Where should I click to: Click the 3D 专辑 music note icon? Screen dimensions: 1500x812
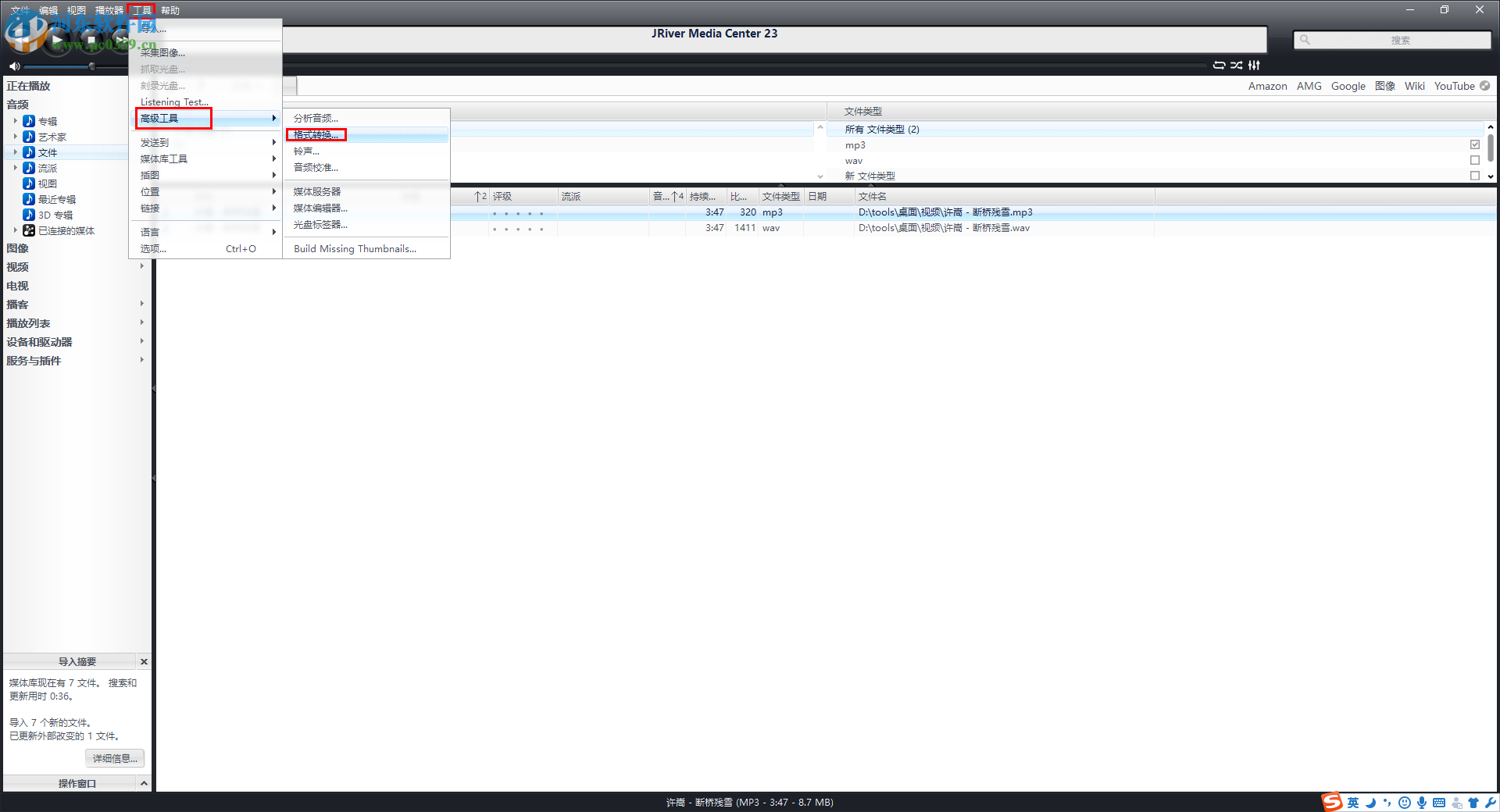(x=29, y=215)
